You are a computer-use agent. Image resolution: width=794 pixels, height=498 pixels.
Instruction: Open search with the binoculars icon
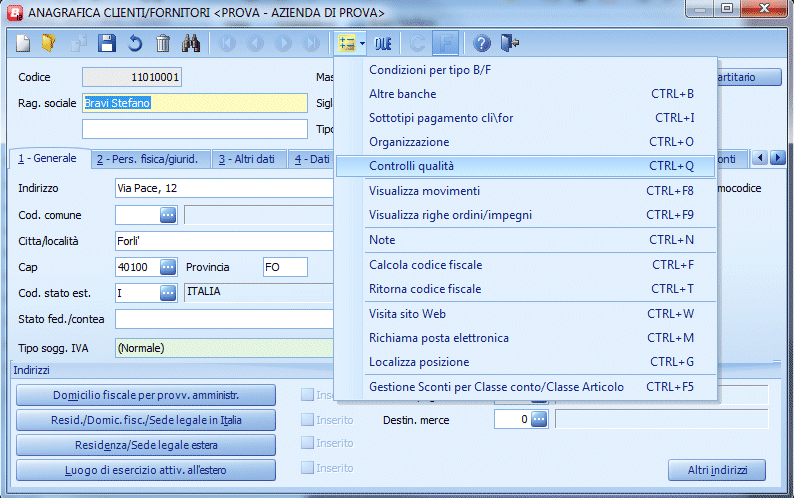pyautogui.click(x=191, y=44)
